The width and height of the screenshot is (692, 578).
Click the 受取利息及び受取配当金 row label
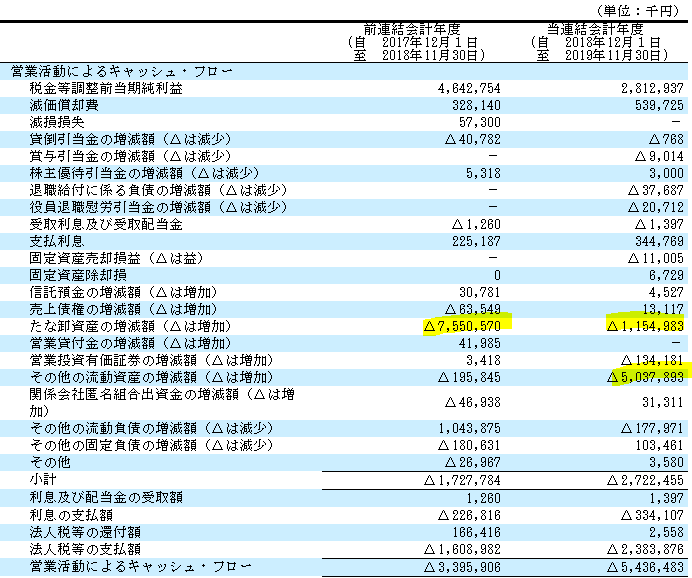click(x=106, y=224)
